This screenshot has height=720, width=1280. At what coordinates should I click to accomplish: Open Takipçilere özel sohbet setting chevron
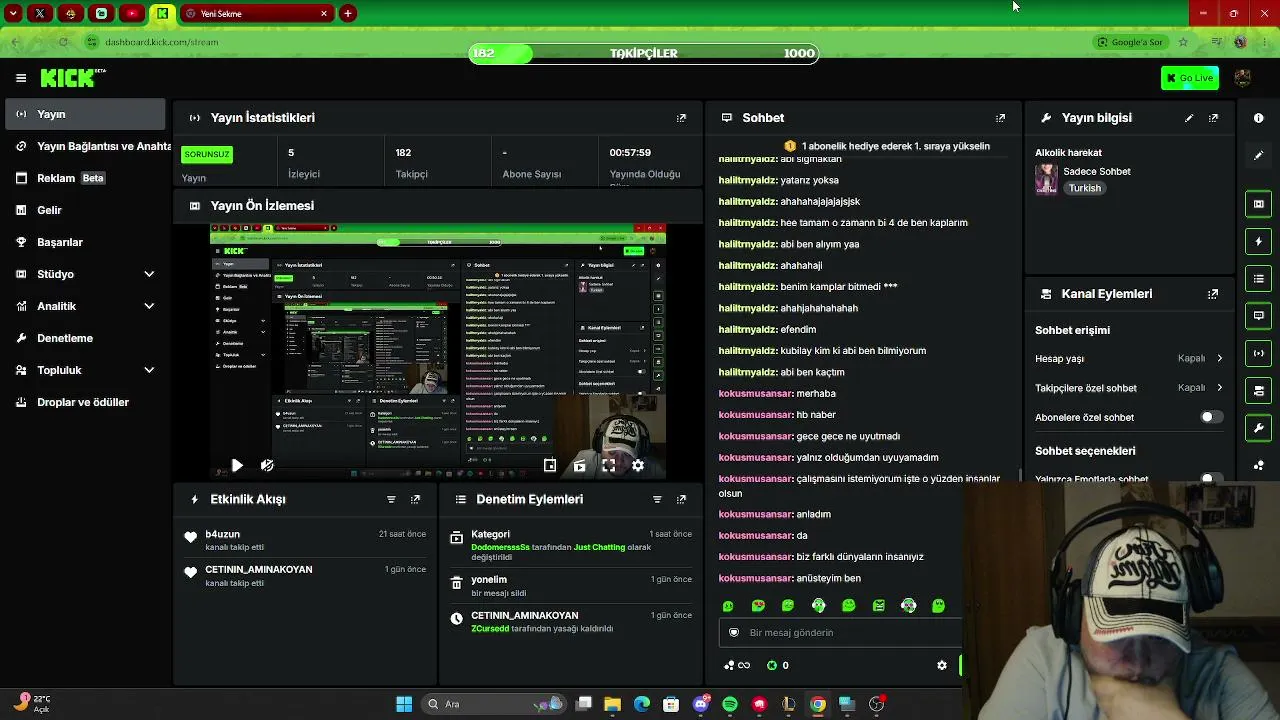(x=1219, y=388)
